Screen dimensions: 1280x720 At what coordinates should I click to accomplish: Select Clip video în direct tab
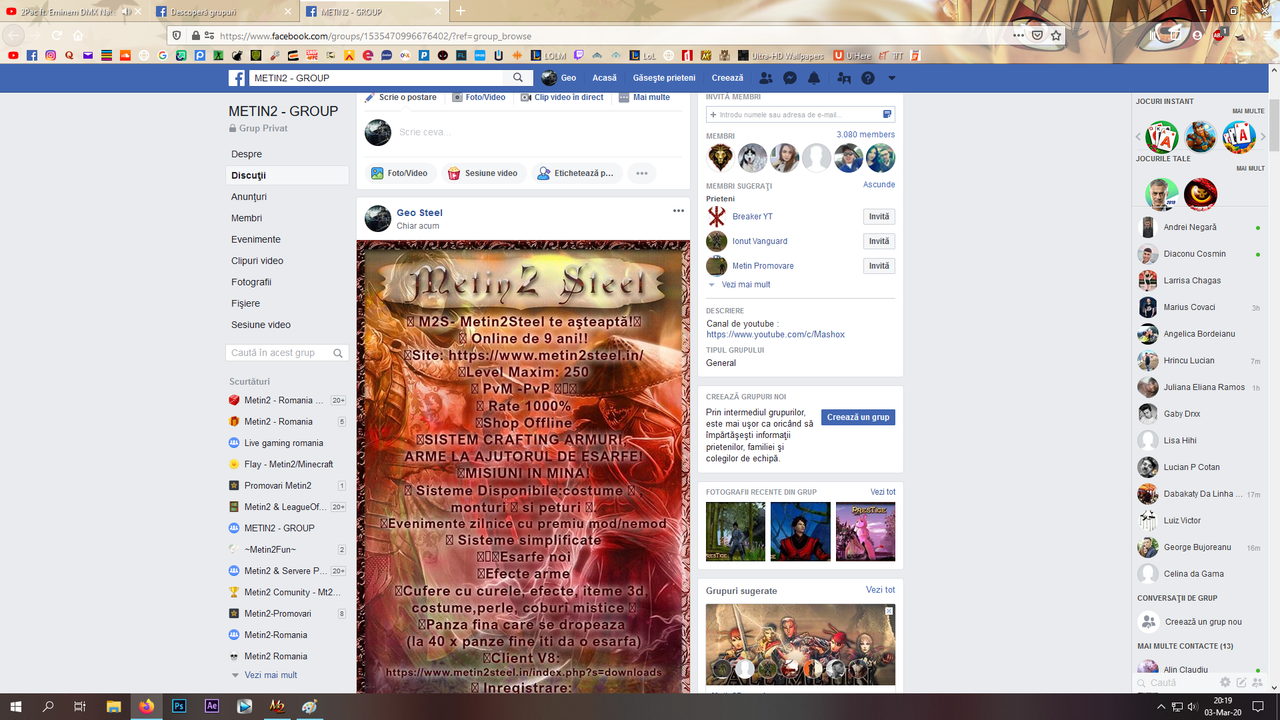point(562,97)
